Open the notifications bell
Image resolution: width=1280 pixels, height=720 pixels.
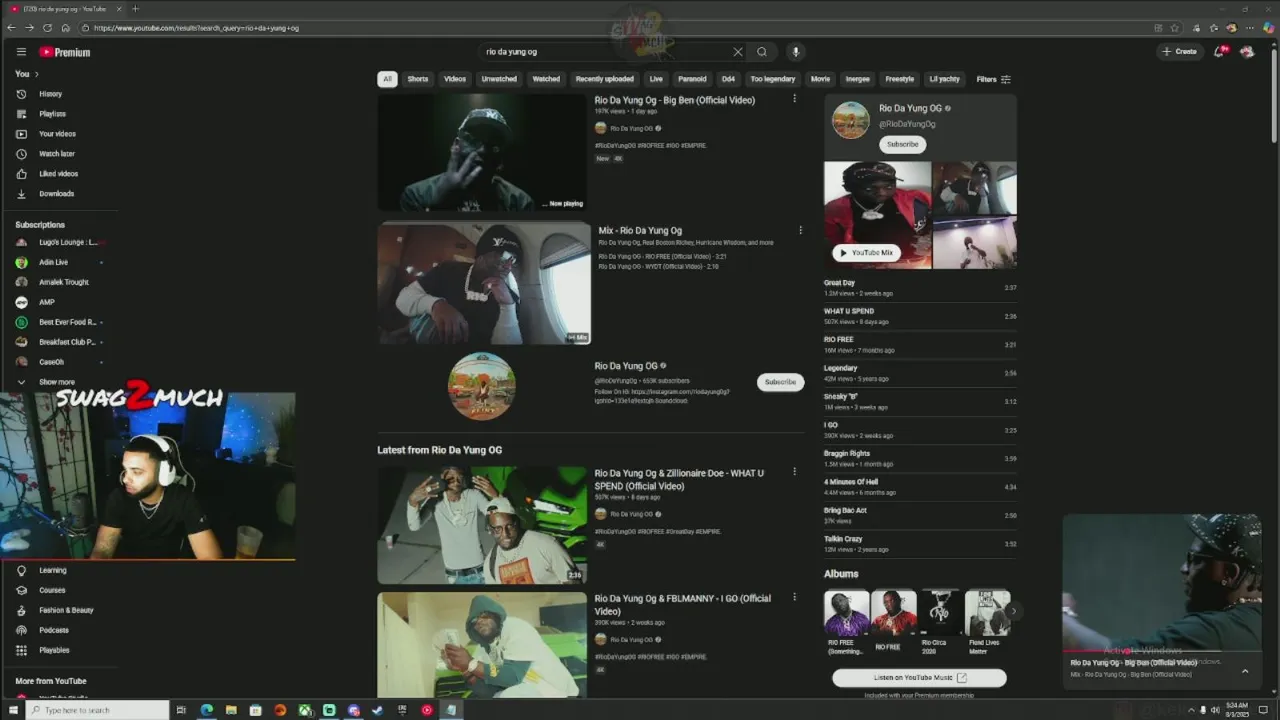click(1220, 51)
